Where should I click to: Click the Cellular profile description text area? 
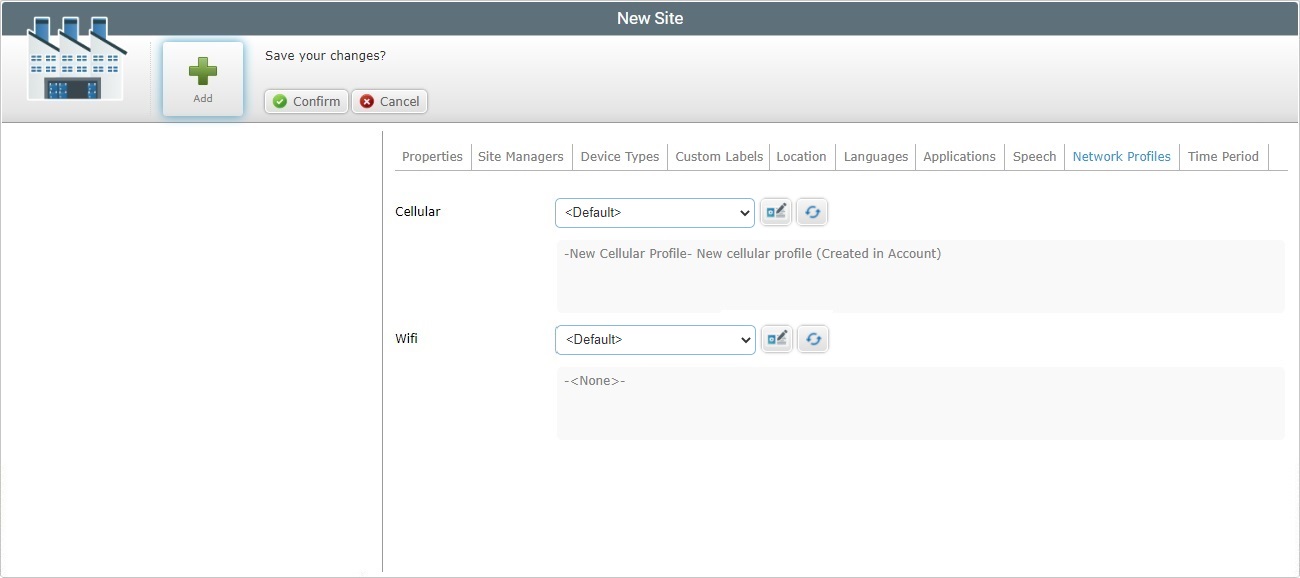click(920, 274)
